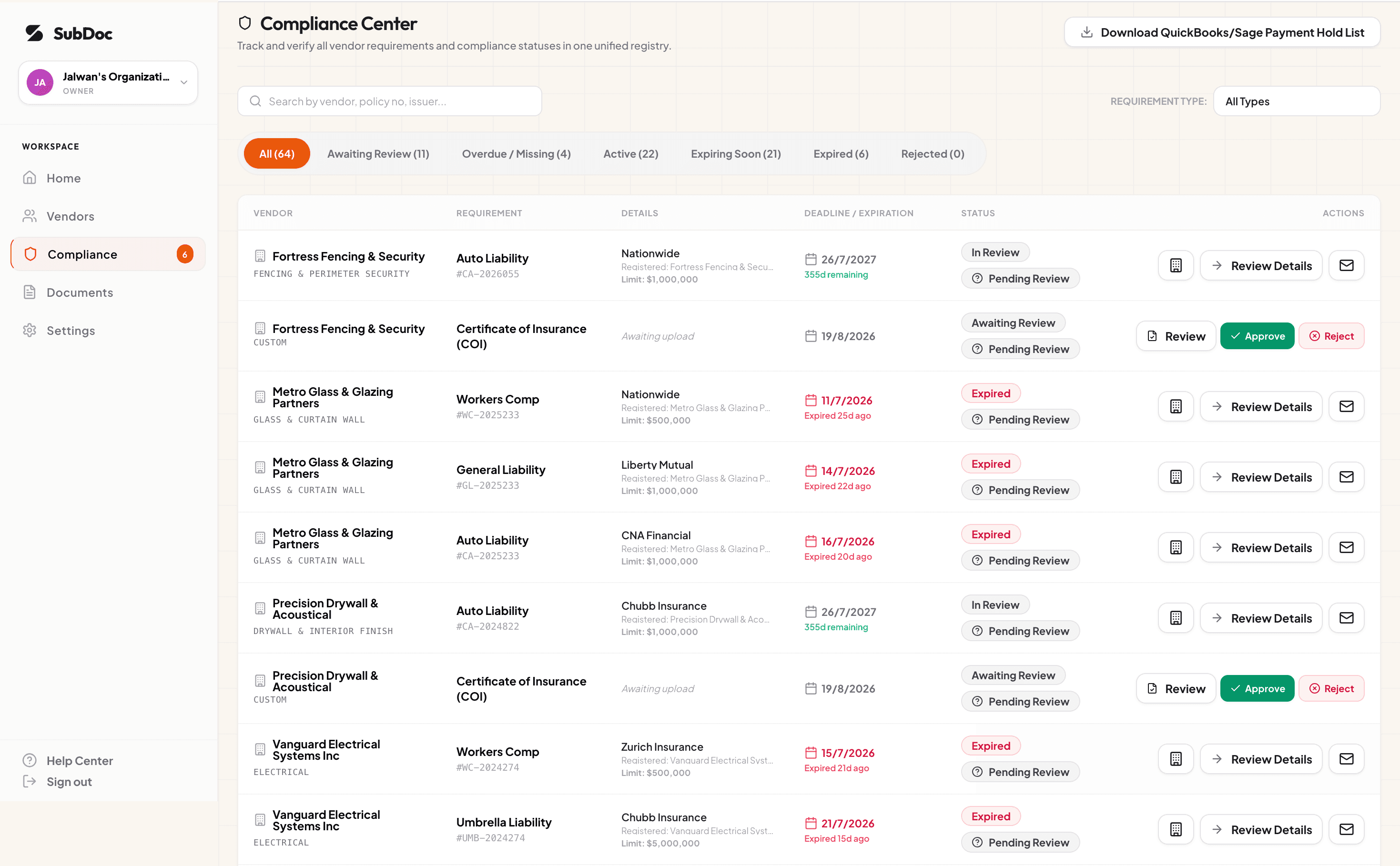Click building icon for Vanguard Umbrella Liability

(x=1176, y=829)
